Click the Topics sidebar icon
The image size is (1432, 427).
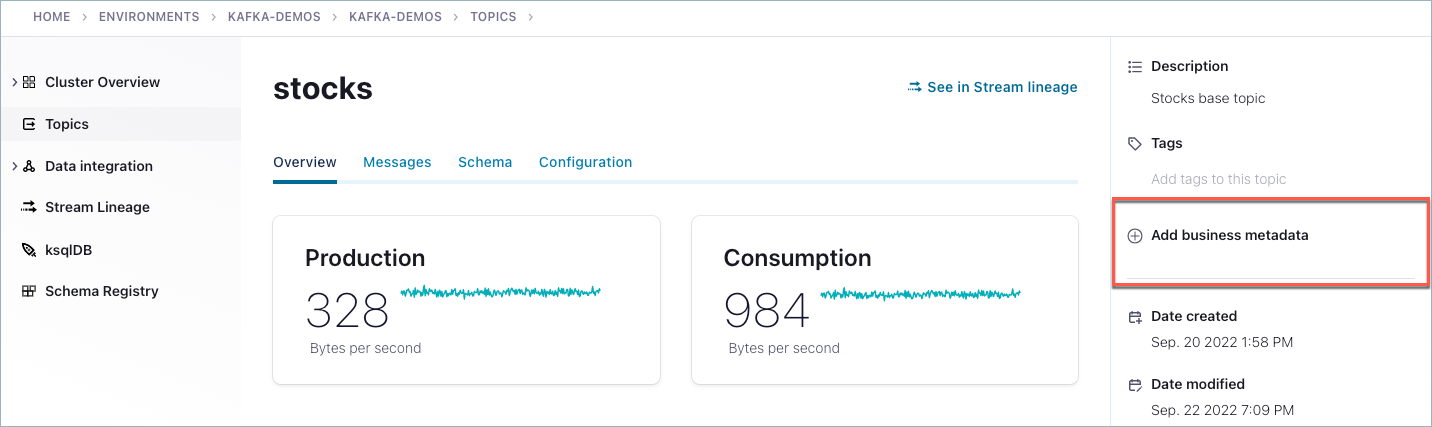pyautogui.click(x=29, y=124)
